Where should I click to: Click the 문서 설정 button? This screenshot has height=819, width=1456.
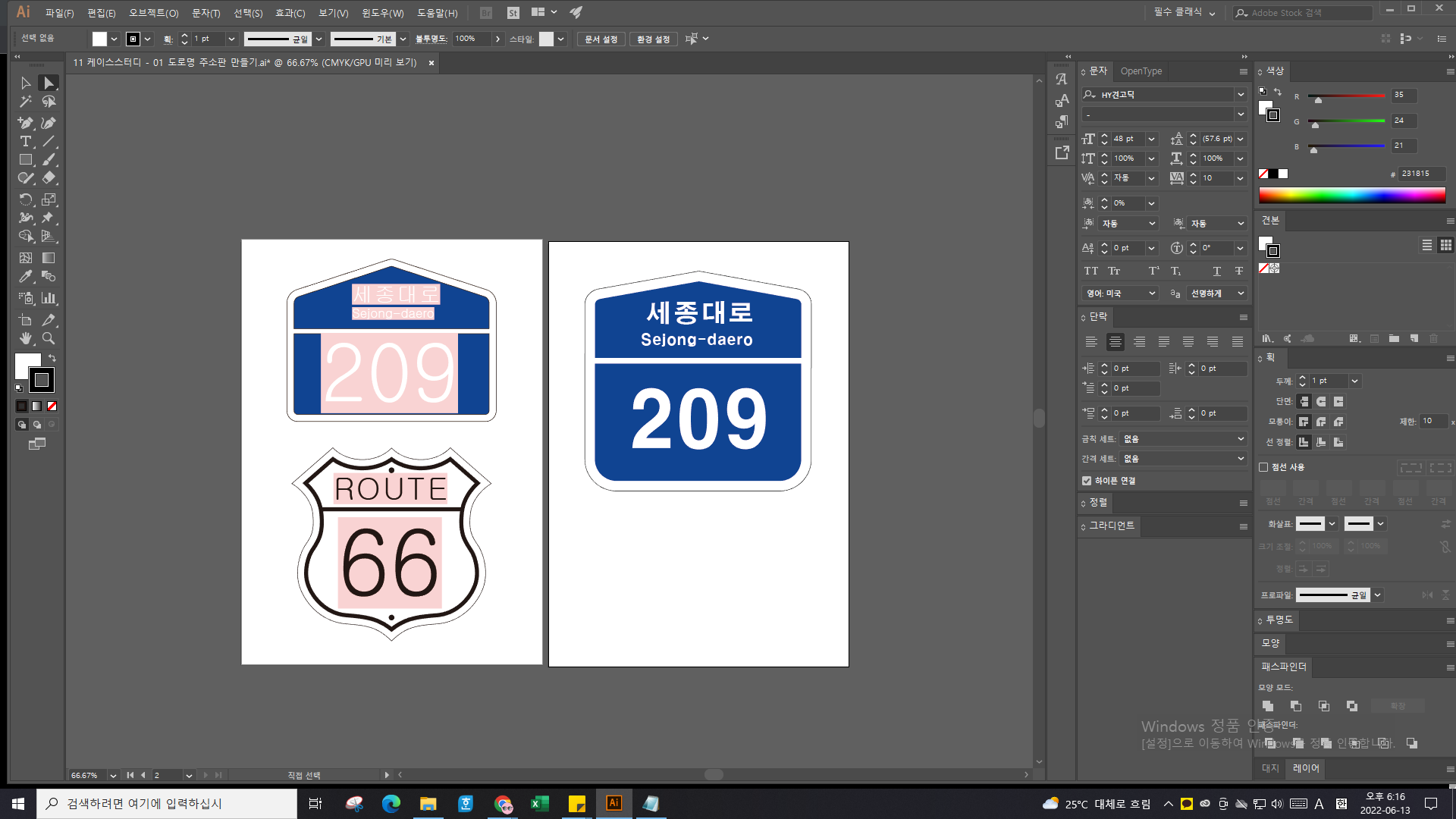click(x=601, y=39)
